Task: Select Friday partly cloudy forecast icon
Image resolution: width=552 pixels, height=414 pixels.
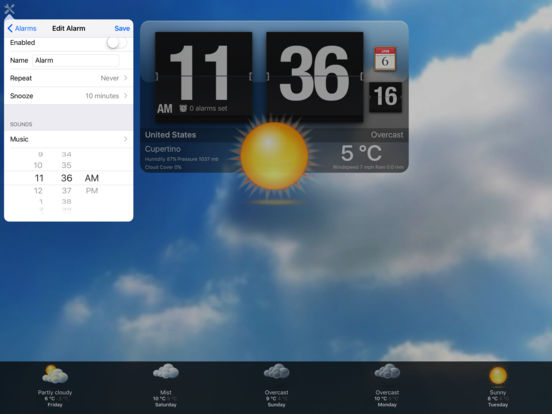Action: (55, 374)
